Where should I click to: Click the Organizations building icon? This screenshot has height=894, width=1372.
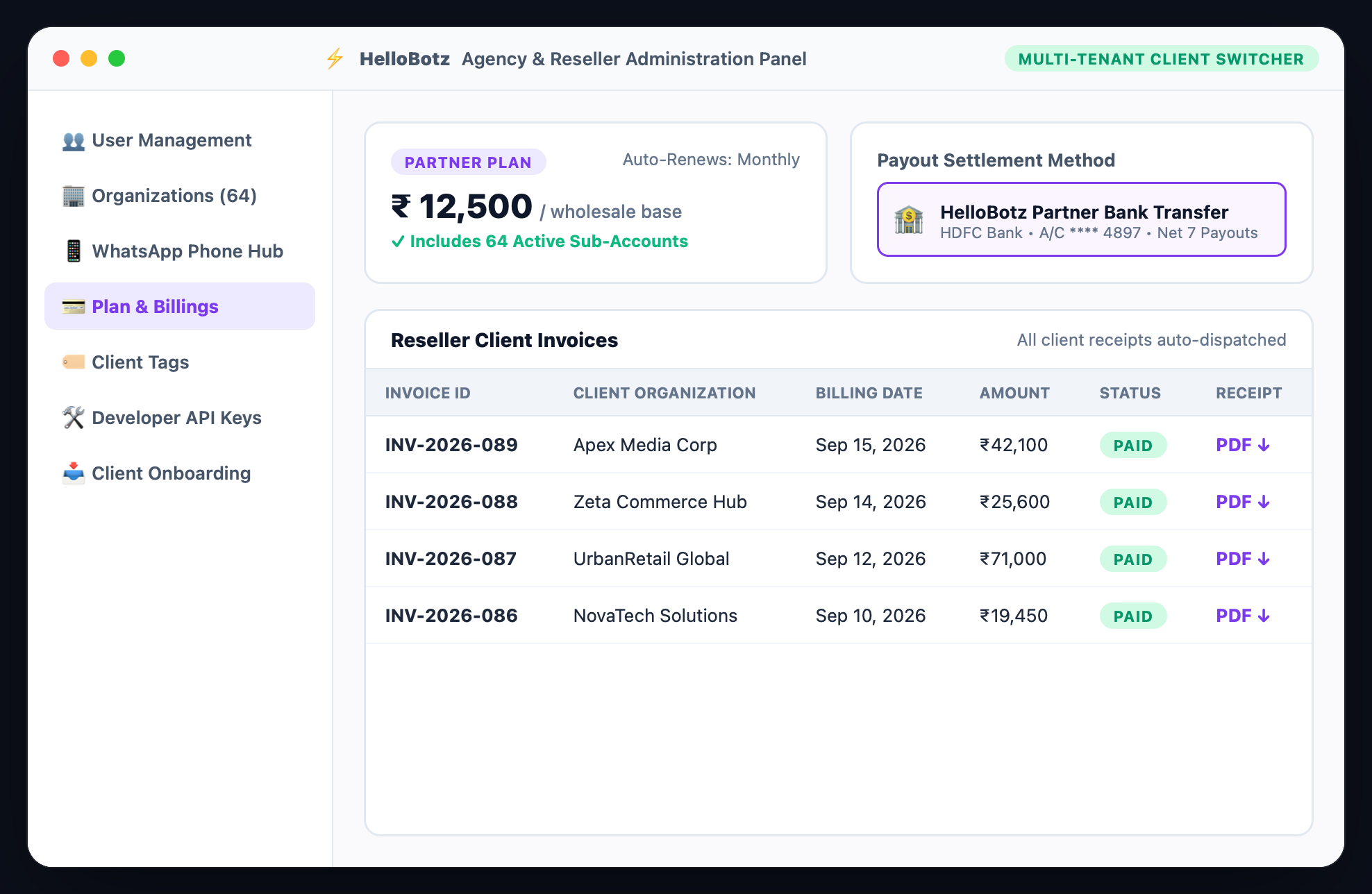(73, 196)
